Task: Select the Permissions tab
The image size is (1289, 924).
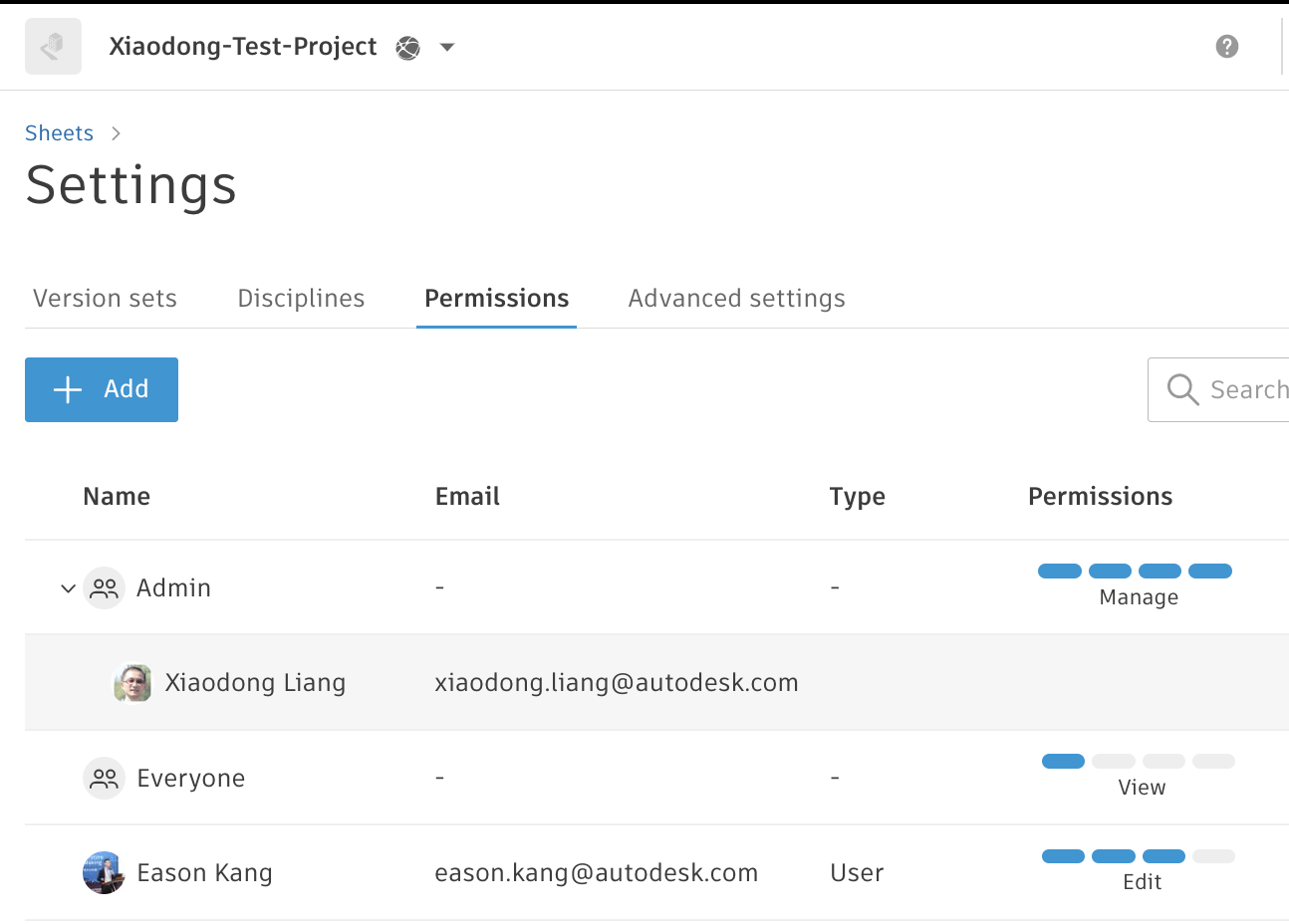Action: pos(496,298)
